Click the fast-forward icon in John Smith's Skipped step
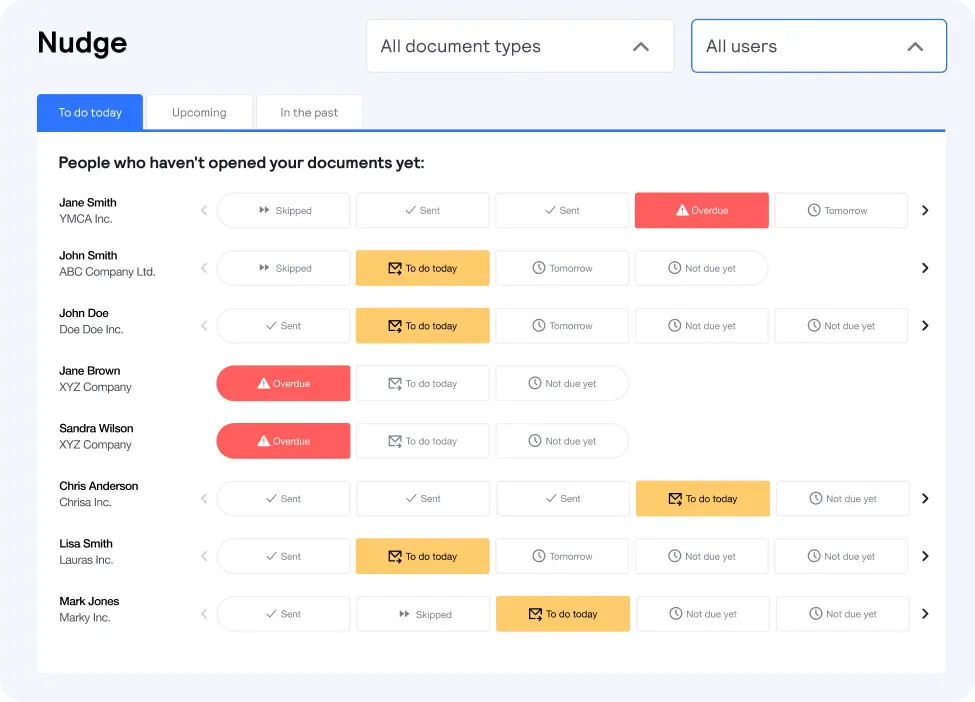This screenshot has width=975, height=702. pyautogui.click(x=265, y=269)
